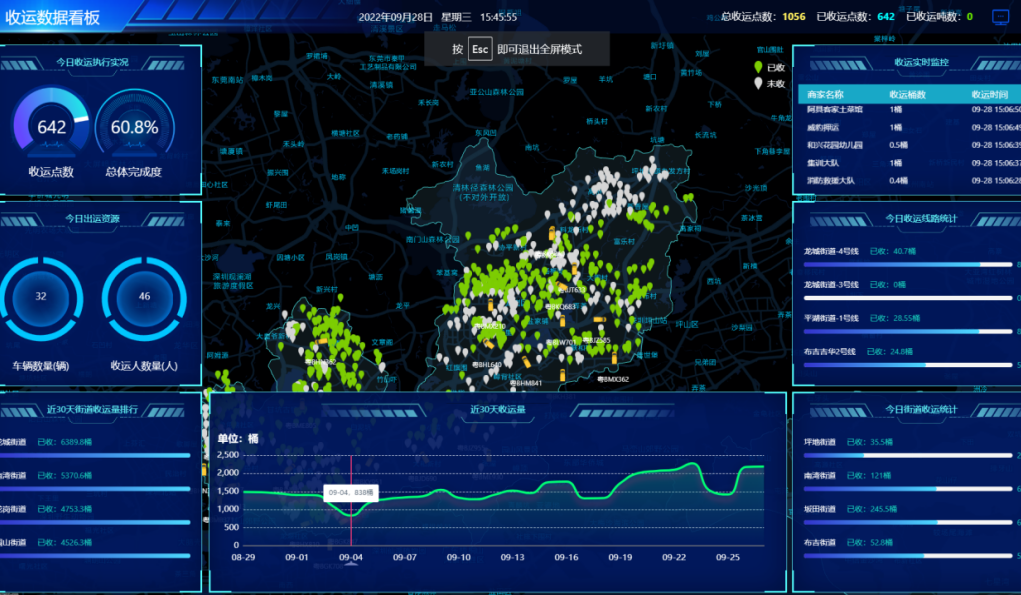Click 已收: 4526.3桶 ranking entry
This screenshot has height=595, width=1021.
[x=64, y=542]
